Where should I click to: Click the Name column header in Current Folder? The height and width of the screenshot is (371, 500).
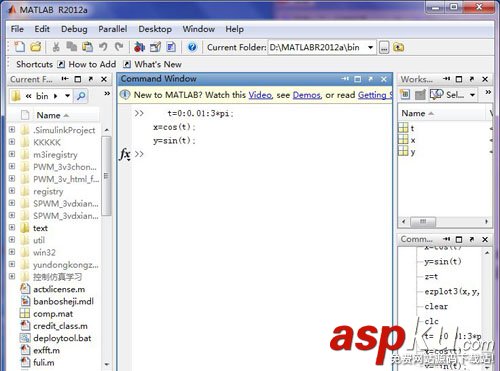pyautogui.click(x=54, y=115)
